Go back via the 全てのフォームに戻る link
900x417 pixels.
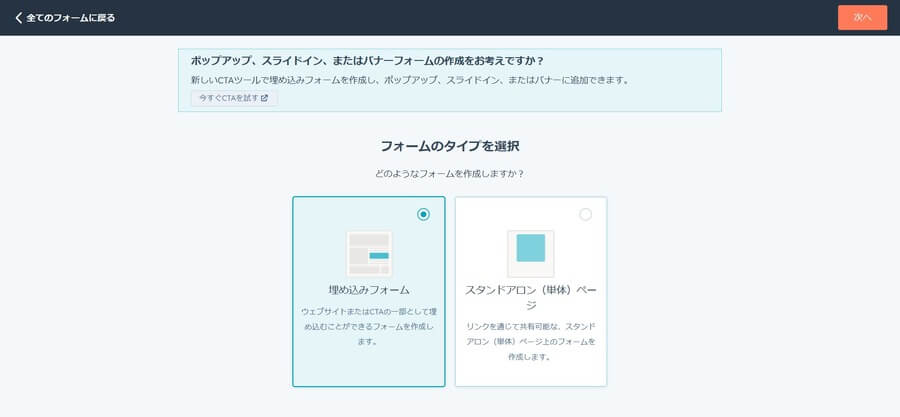click(65, 18)
